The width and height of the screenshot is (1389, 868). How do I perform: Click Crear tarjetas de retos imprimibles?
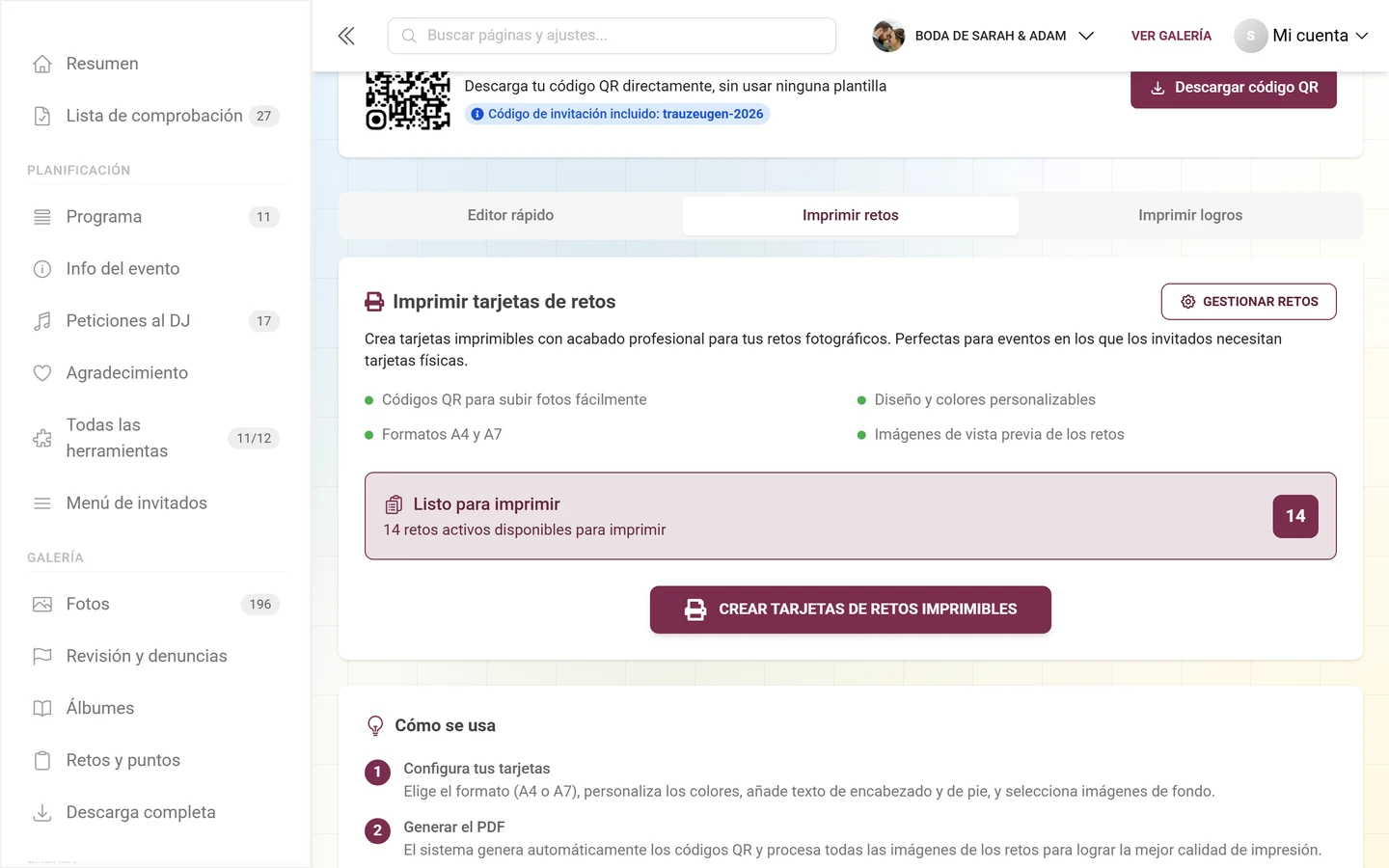point(851,610)
